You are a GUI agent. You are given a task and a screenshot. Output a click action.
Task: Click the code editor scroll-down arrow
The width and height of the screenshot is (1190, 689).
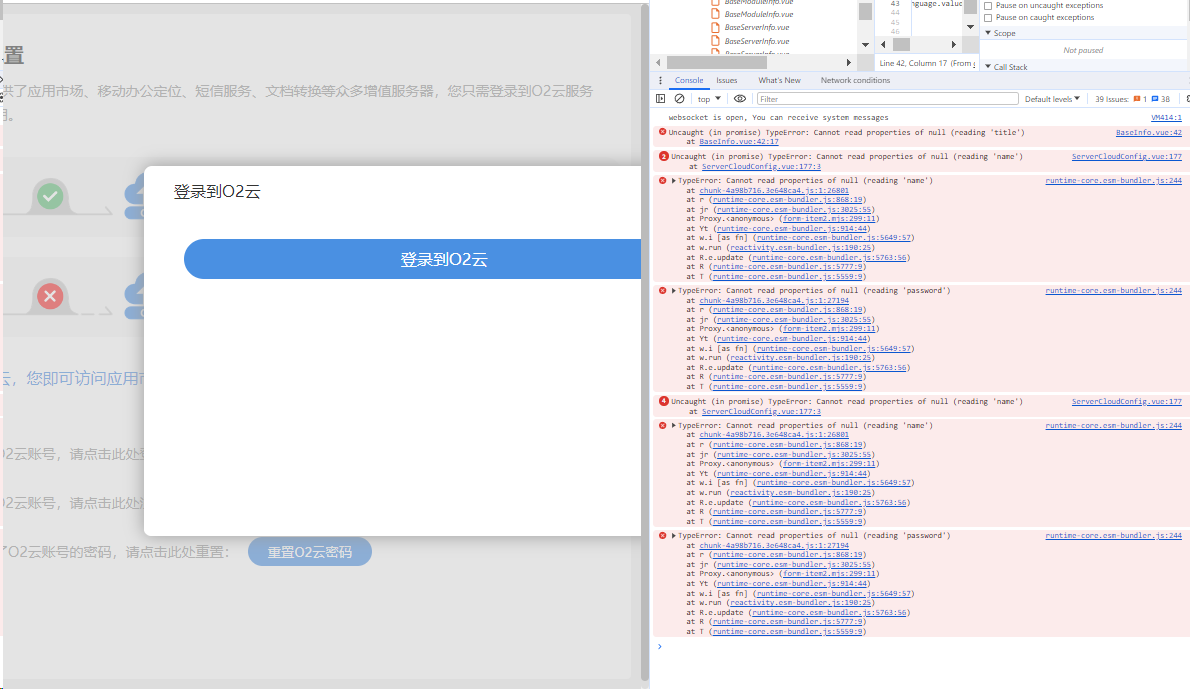click(x=971, y=27)
